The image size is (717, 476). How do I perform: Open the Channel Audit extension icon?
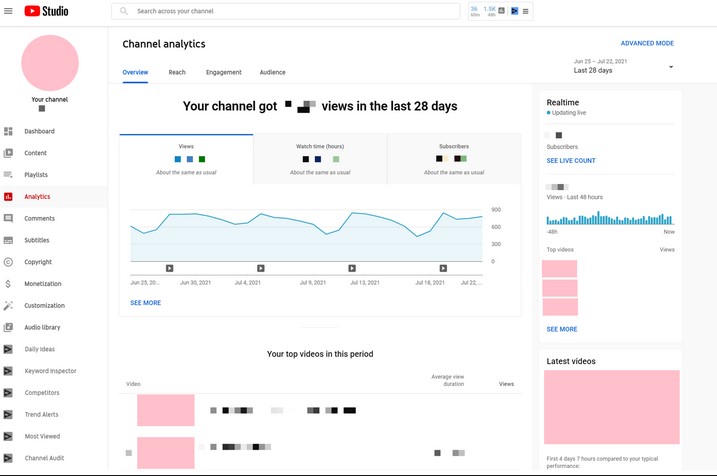pyautogui.click(x=8, y=458)
